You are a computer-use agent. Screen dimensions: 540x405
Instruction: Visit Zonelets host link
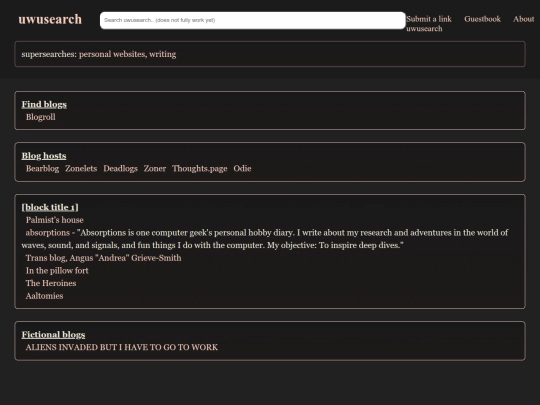point(81,168)
